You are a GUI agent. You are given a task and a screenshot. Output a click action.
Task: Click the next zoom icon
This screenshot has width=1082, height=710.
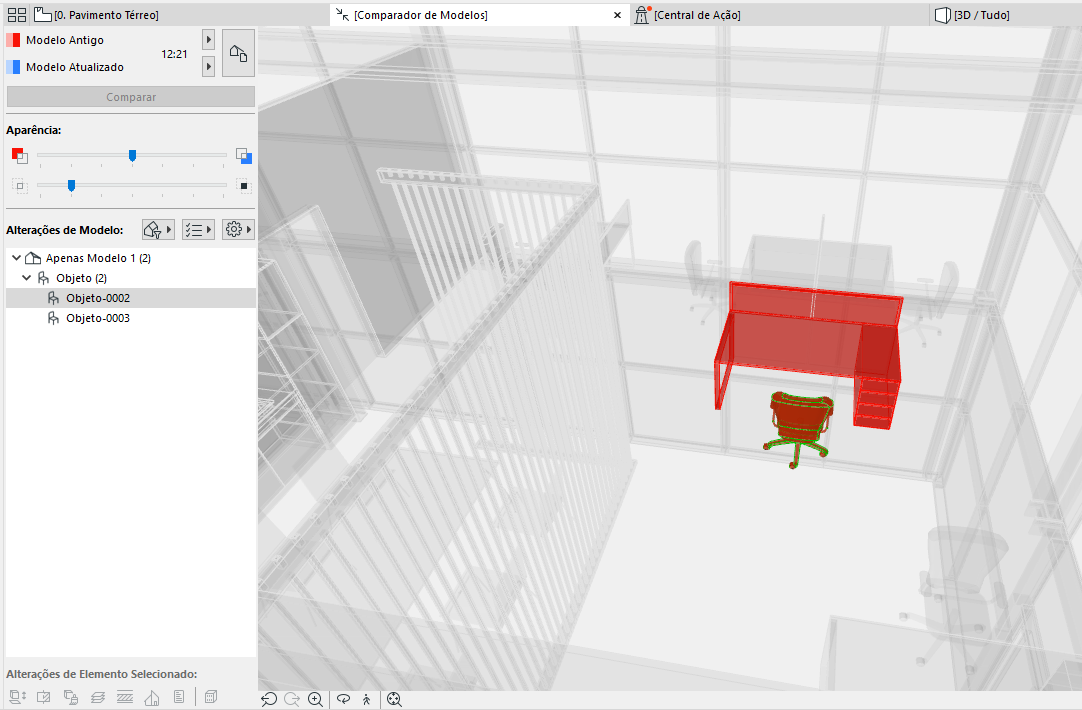point(292,699)
